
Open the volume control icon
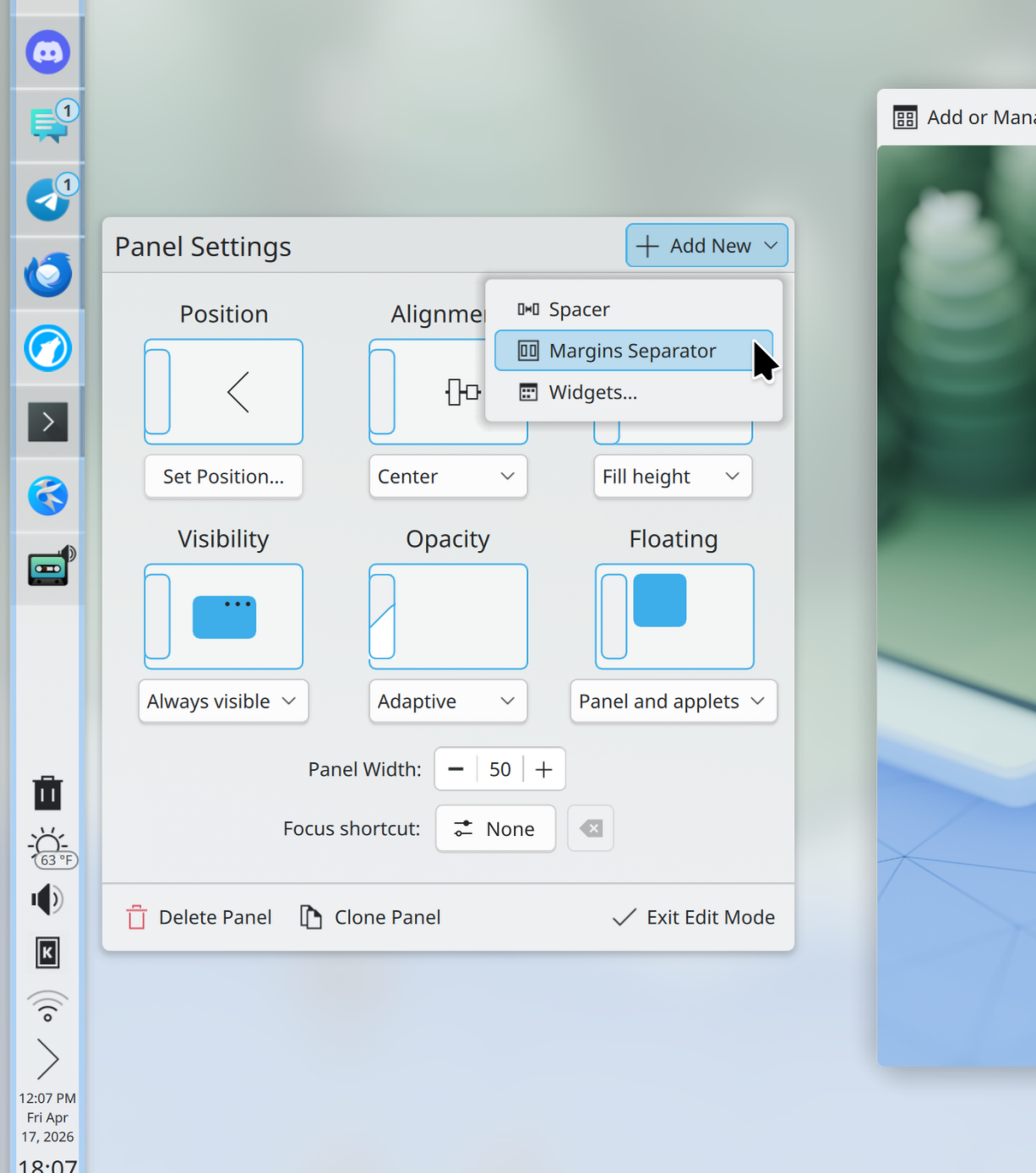pos(47,899)
